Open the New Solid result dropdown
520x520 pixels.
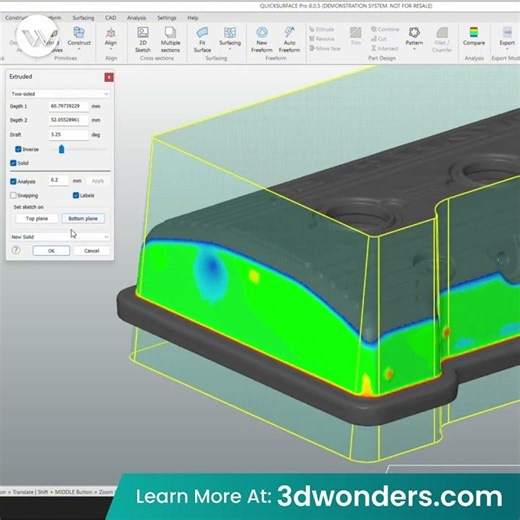(x=60, y=237)
